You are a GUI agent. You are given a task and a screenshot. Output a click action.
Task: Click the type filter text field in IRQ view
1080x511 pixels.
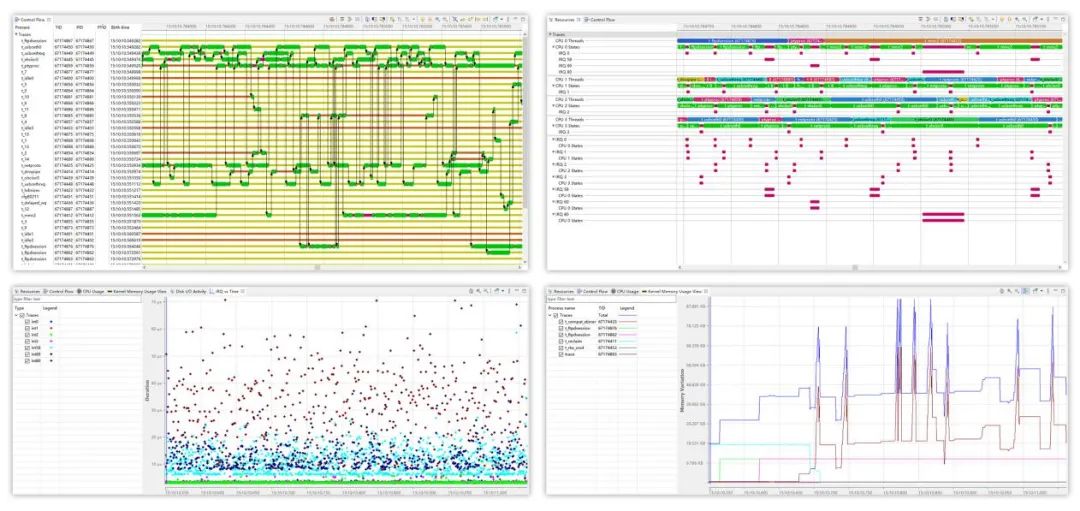point(60,298)
